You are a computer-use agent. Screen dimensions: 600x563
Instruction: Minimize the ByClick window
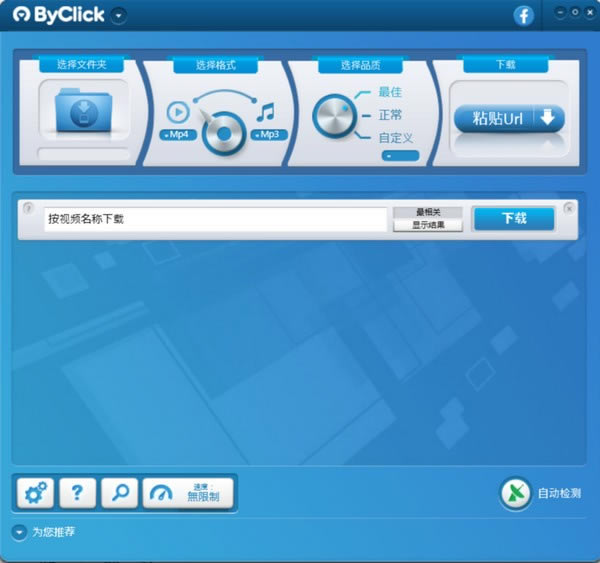pyautogui.click(x=560, y=13)
